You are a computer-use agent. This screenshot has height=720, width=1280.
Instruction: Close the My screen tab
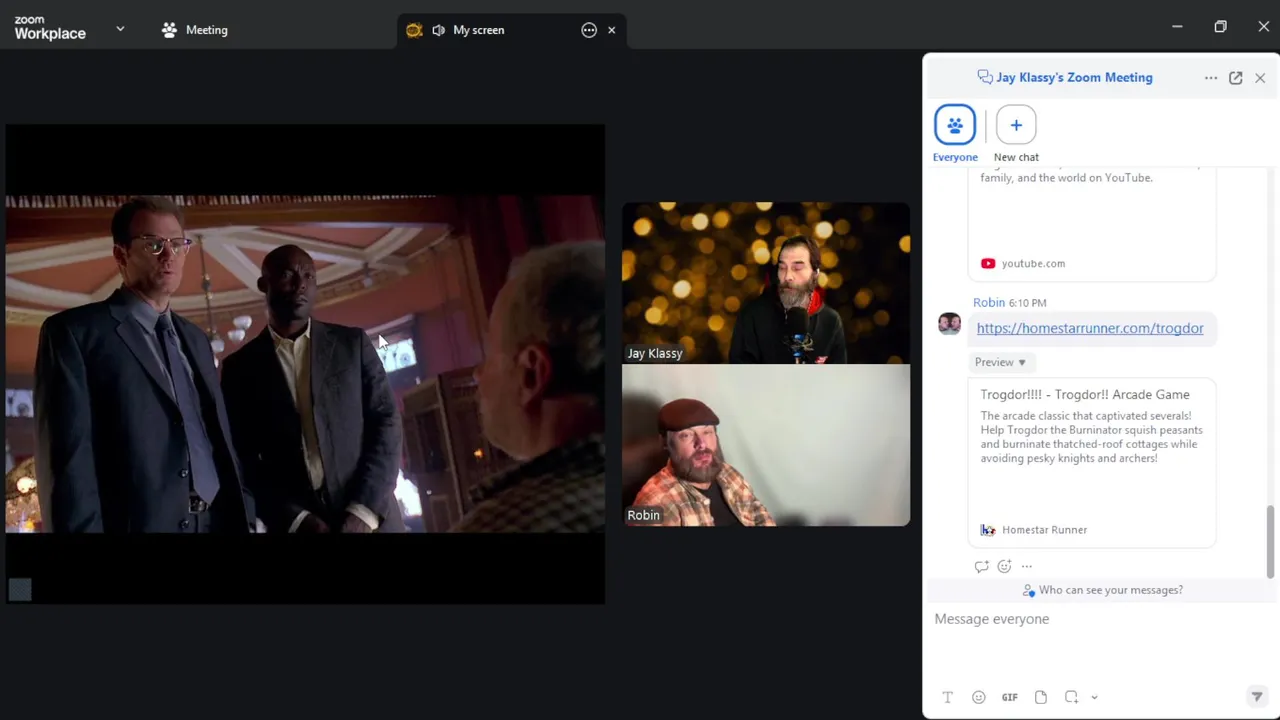[611, 30]
